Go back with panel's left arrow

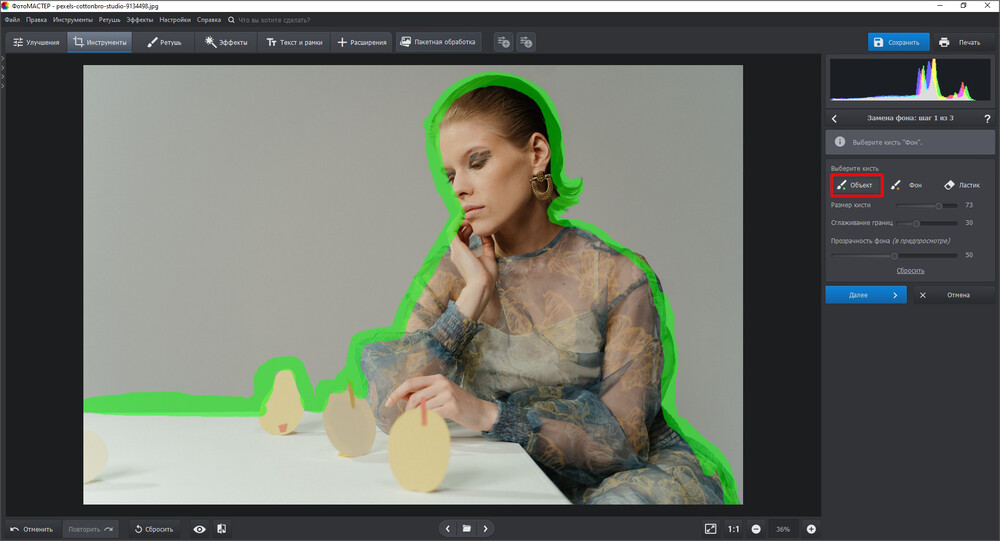(x=835, y=118)
